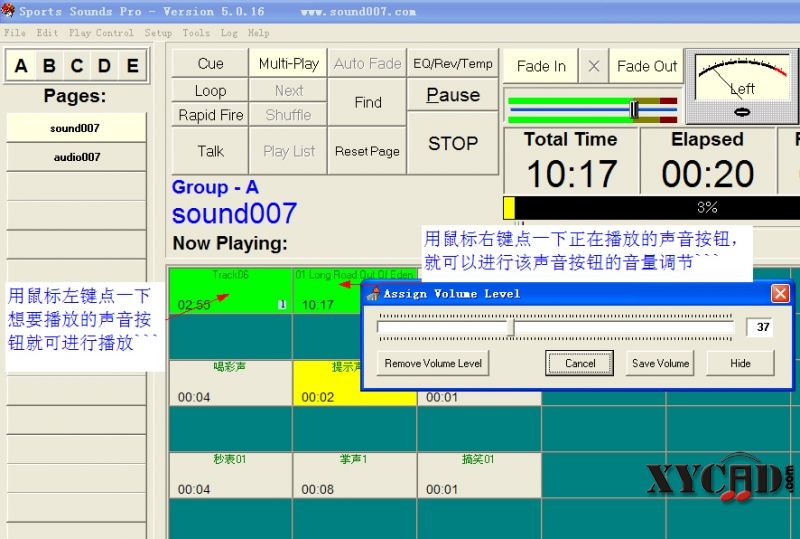
Task: Play the 搞笑01 sound button
Action: [479, 475]
